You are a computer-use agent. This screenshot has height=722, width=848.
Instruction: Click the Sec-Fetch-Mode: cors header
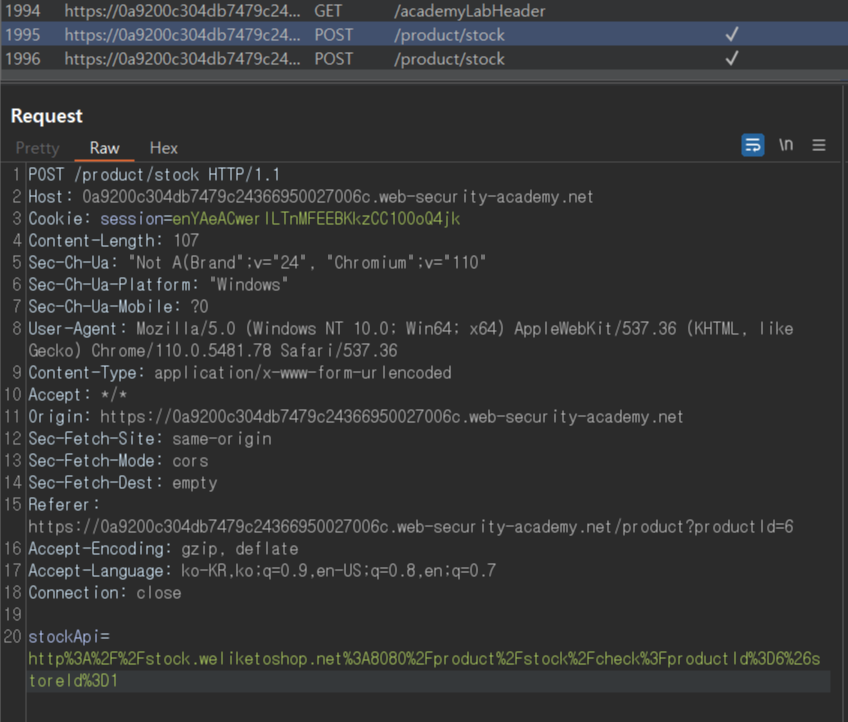(118, 461)
